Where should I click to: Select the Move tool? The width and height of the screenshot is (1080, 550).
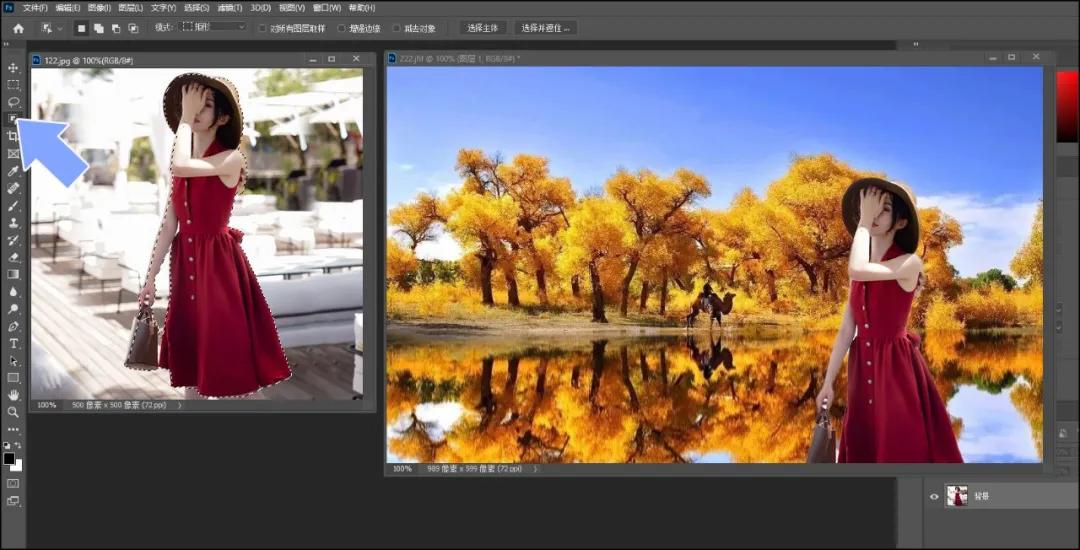pos(13,67)
